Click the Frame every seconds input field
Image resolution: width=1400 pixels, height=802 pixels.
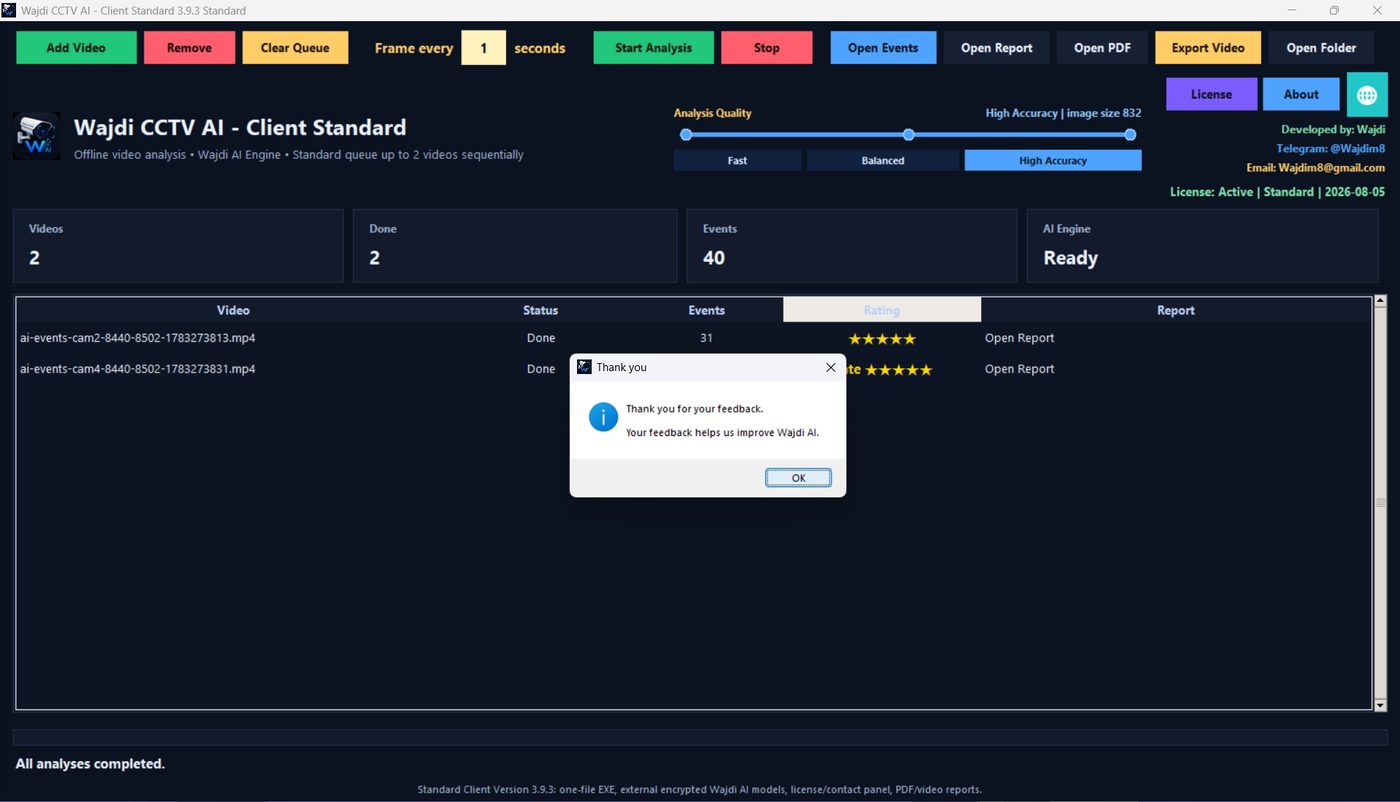pyautogui.click(x=483, y=48)
